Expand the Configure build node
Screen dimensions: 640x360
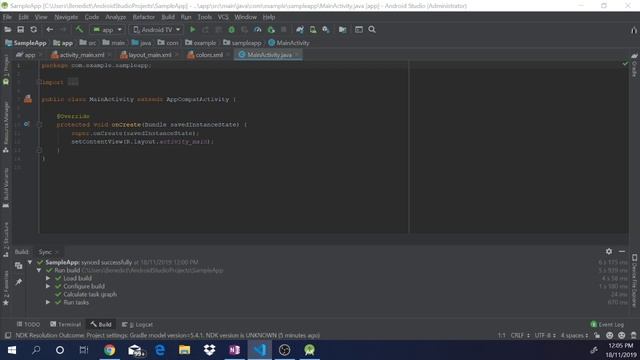[x=48, y=286]
